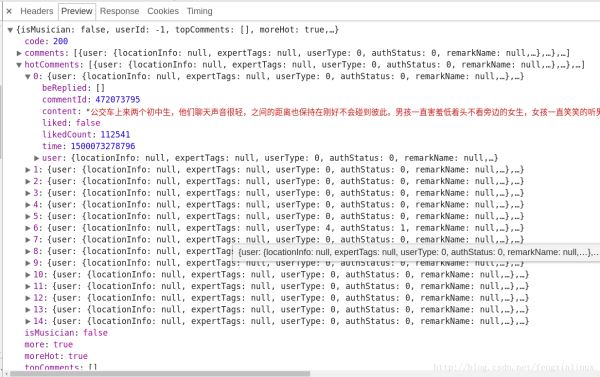Collapse the root JSON object arrow
This screenshot has width=600, height=377.
click(10, 30)
